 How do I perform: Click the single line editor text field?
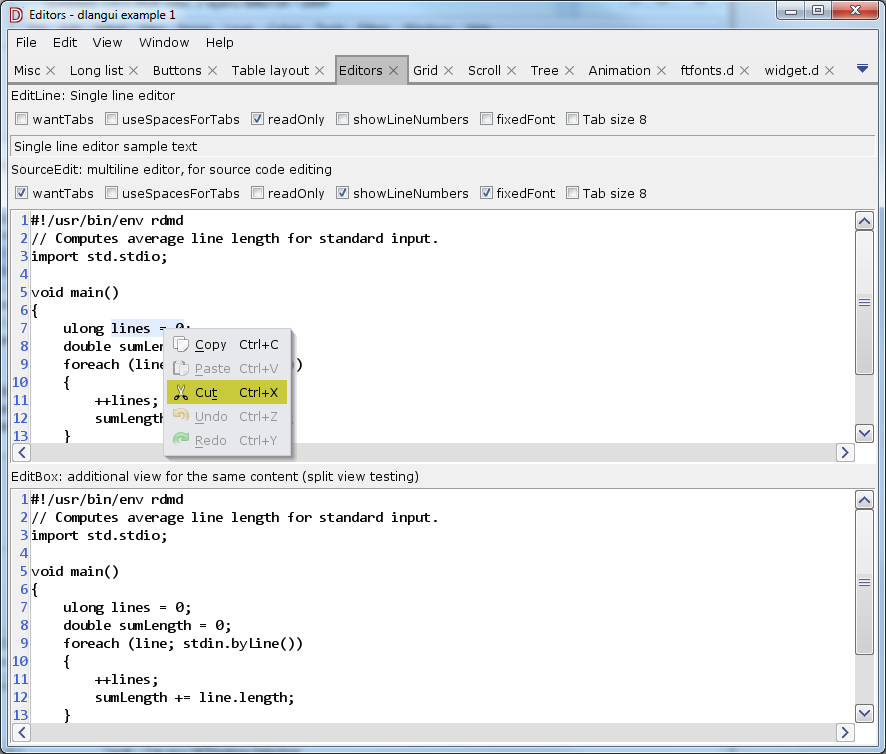pos(430,147)
